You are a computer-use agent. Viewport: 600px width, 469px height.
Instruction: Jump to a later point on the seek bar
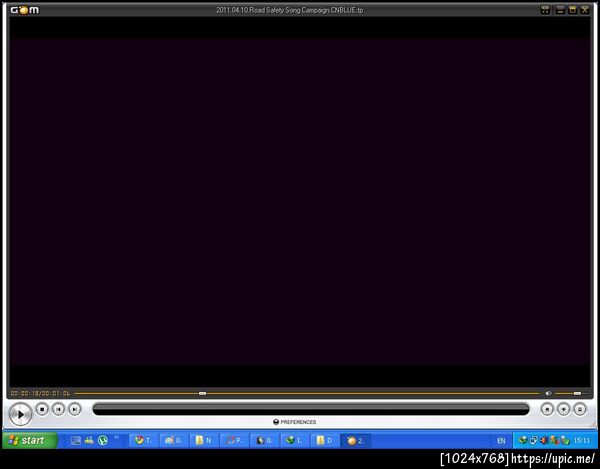[373, 393]
